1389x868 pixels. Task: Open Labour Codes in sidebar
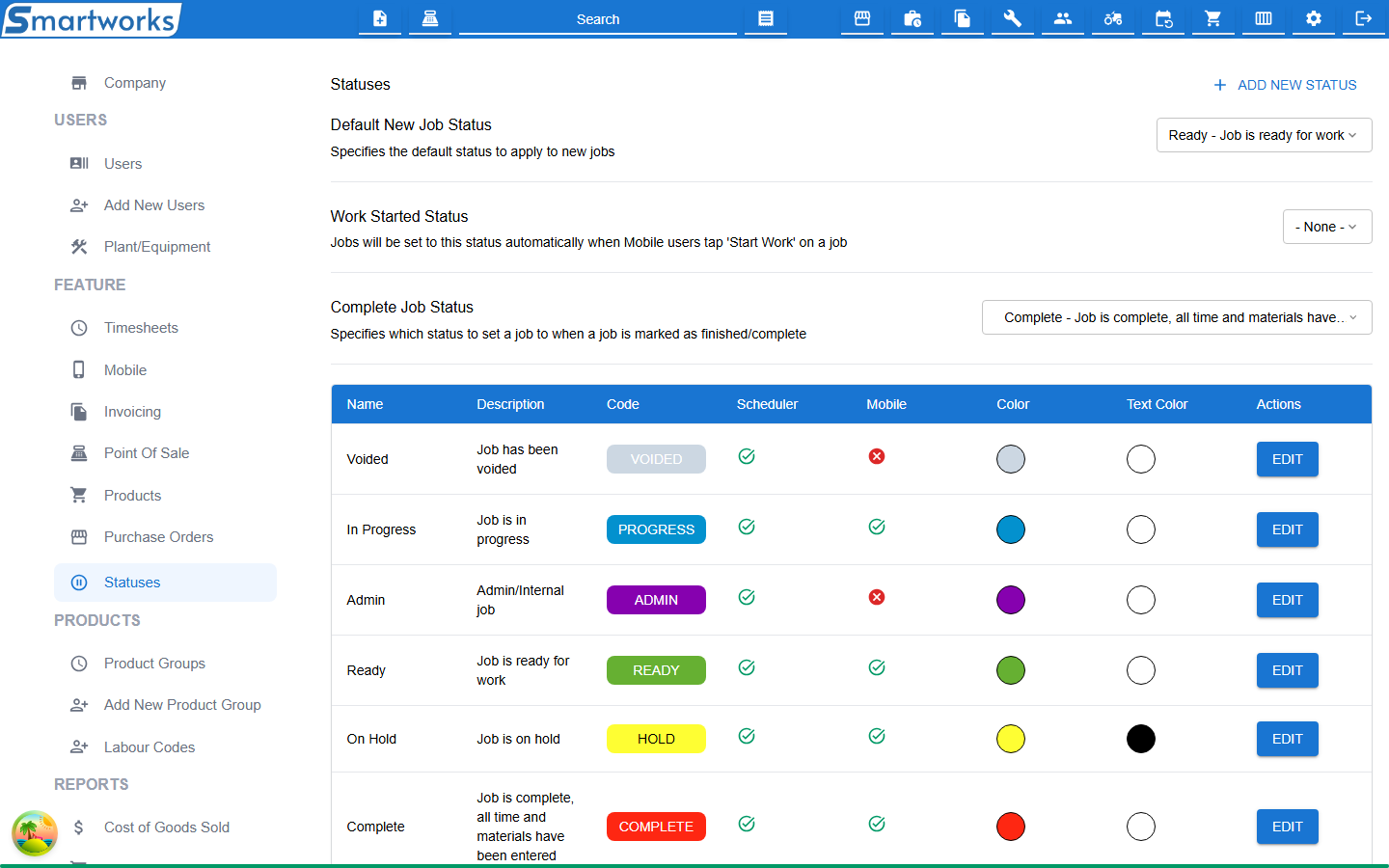pyautogui.click(x=150, y=747)
